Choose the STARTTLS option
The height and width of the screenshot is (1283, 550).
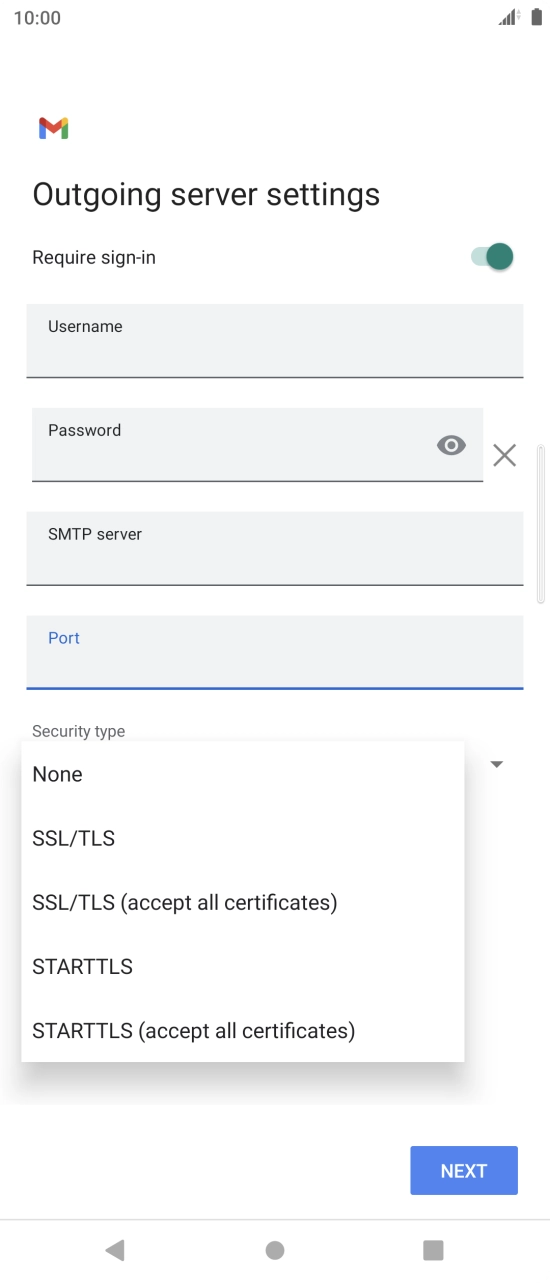tap(243, 966)
